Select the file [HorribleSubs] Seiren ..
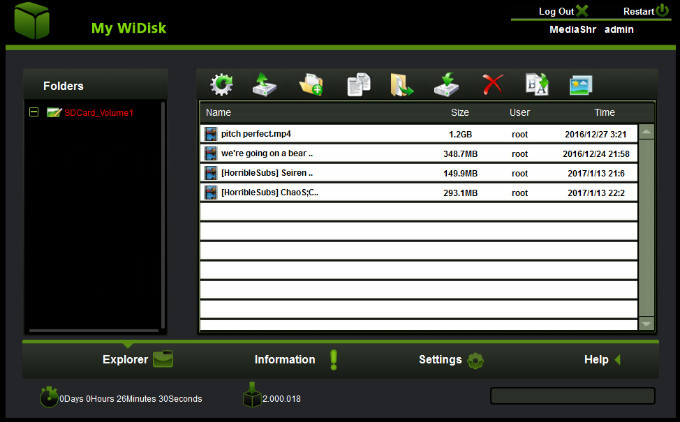The height and width of the screenshot is (422, 680). pyautogui.click(x=267, y=173)
